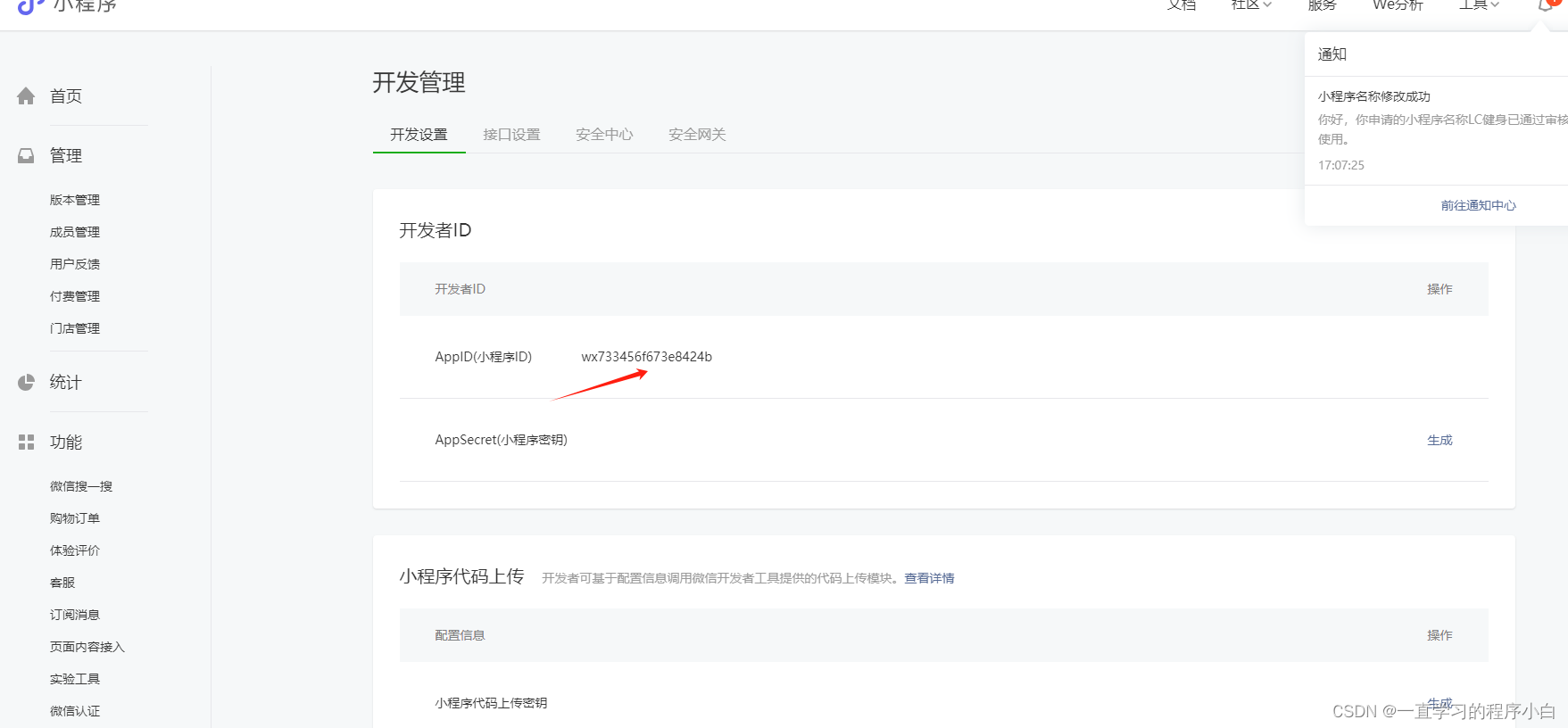Click the 配置信息 column header

(x=460, y=635)
